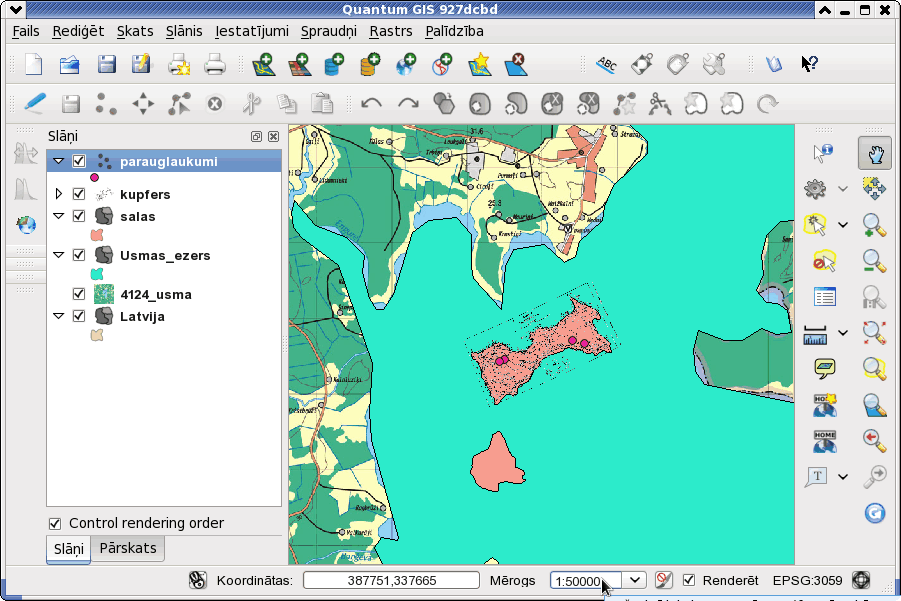Toggle visibility of parauglaukumi layer

pyautogui.click(x=79, y=161)
